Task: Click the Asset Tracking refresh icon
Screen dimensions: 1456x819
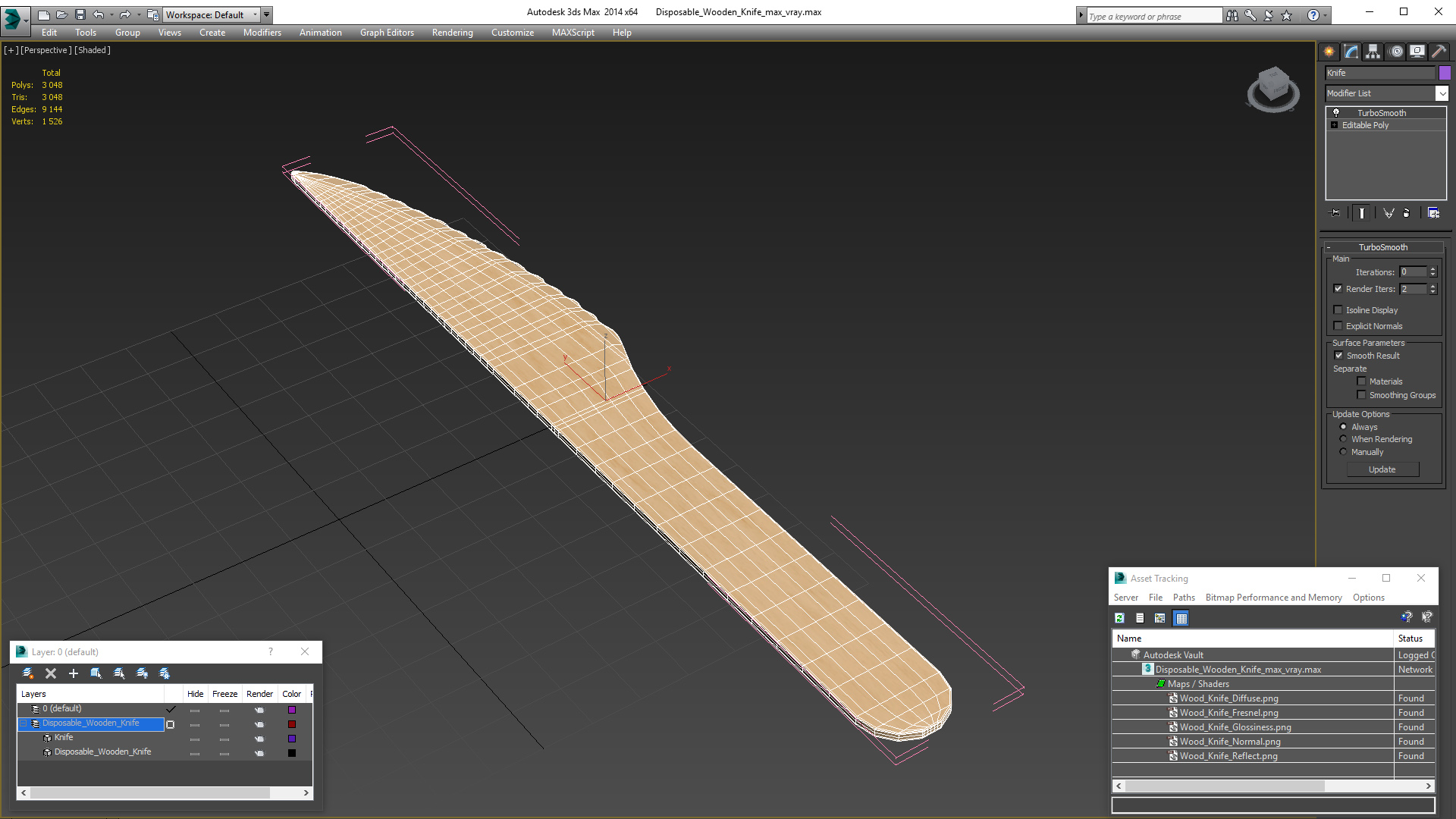Action: coord(1119,618)
